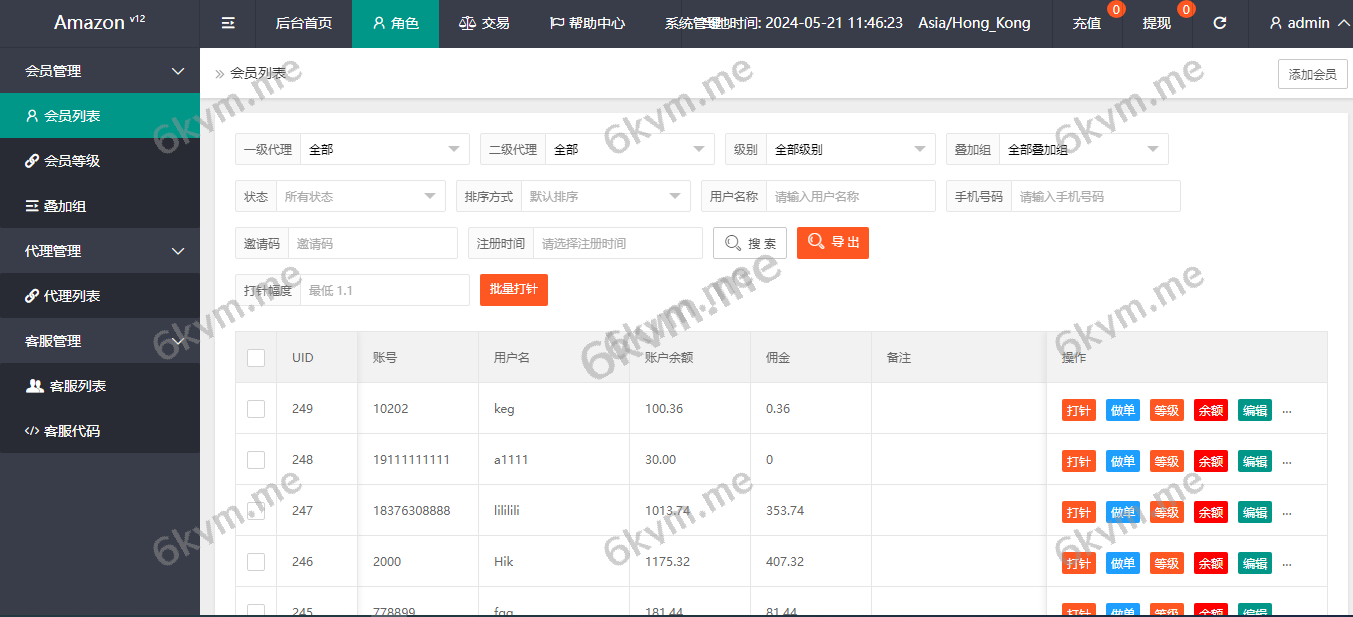This screenshot has height=617, width=1353.
Task: Check the box for UID 247
Action: point(256,511)
